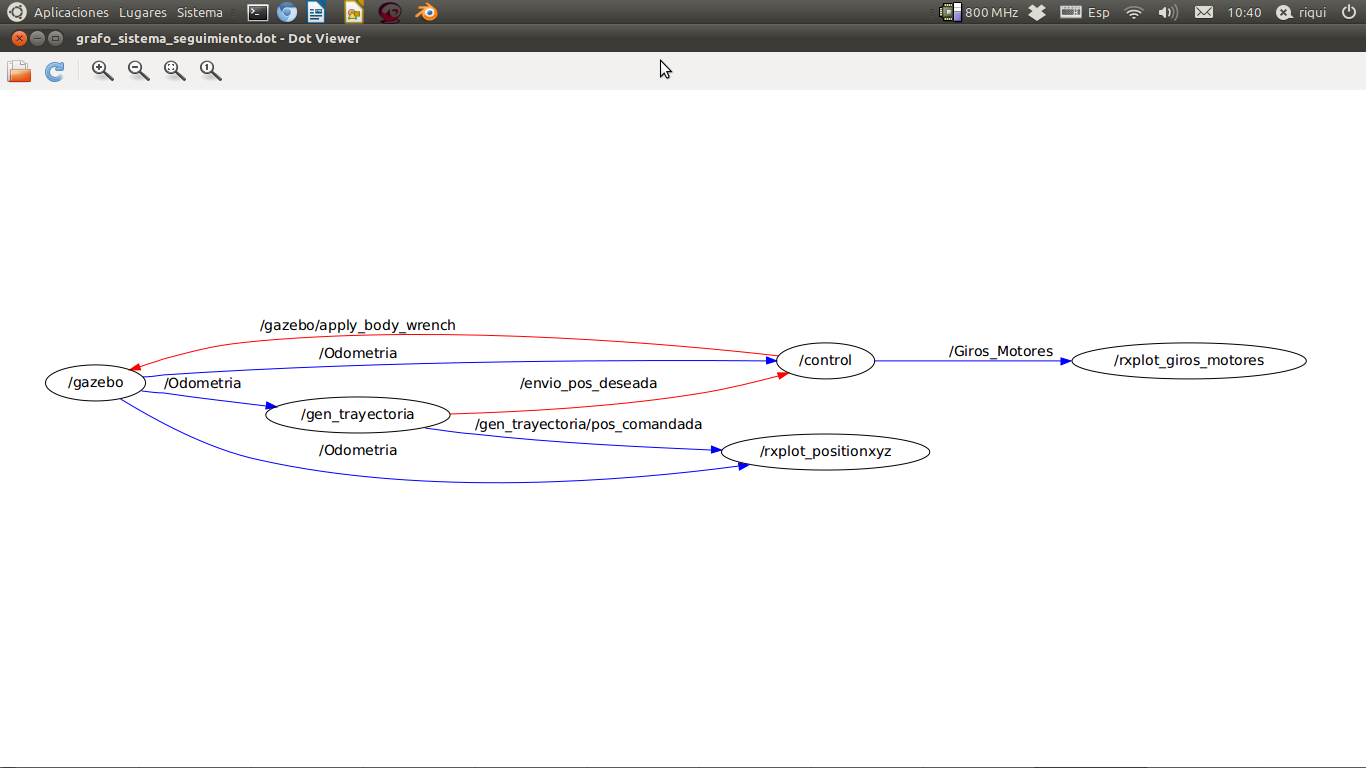Launch Chromium browser from the top panel

tap(287, 12)
